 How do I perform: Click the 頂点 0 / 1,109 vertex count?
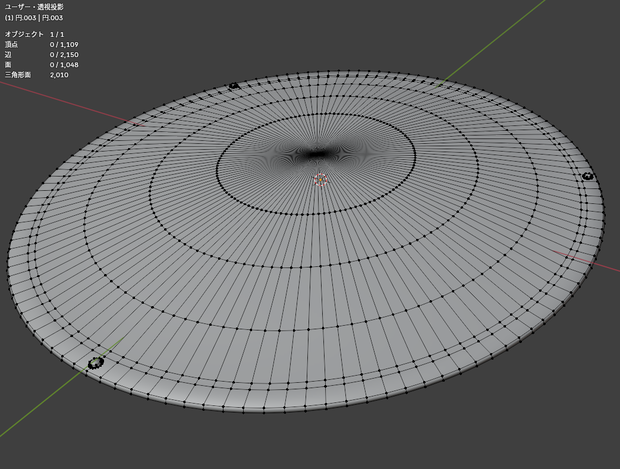pos(42,45)
